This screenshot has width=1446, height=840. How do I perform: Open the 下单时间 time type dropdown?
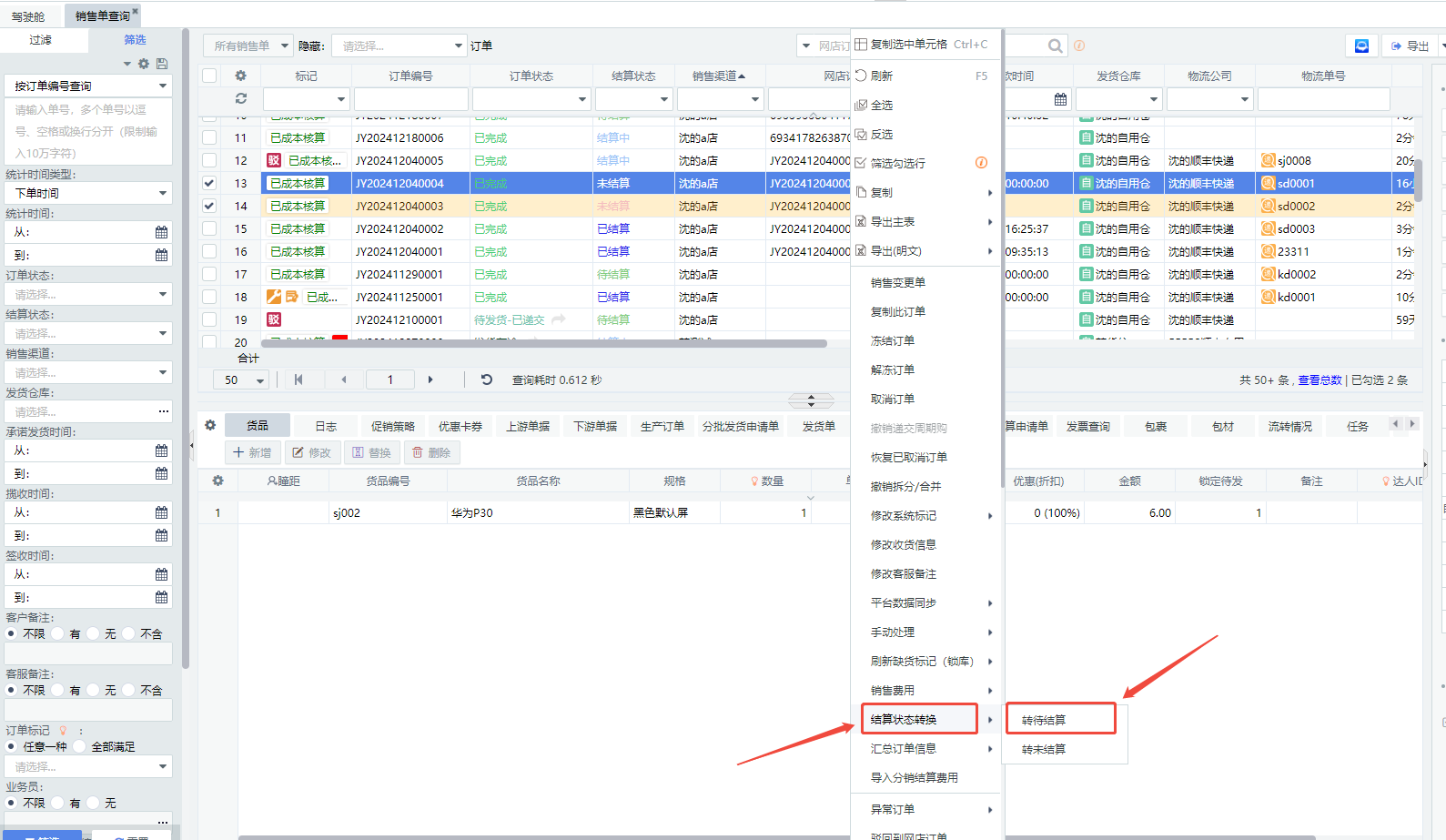coord(88,193)
